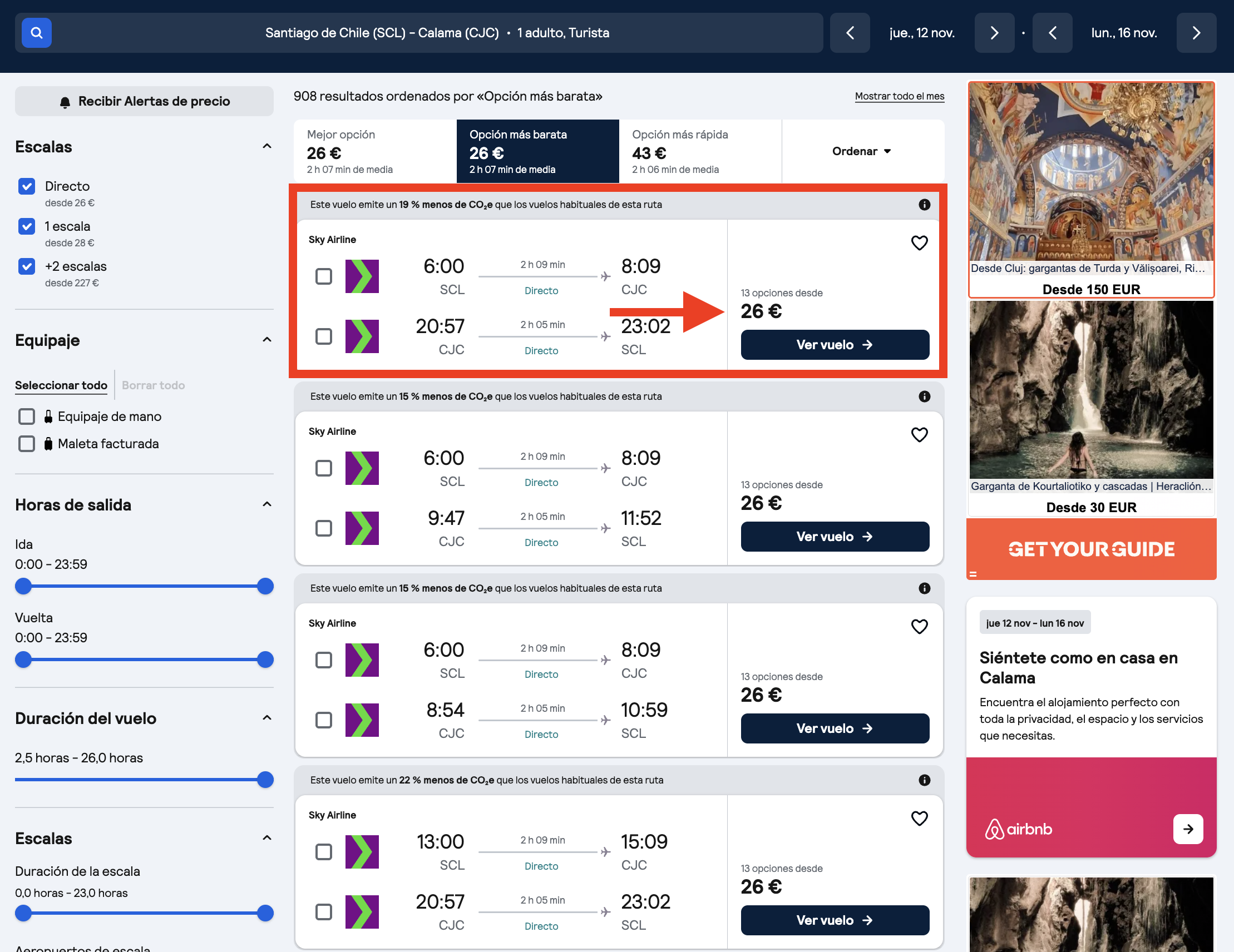Image resolution: width=1234 pixels, height=952 pixels.
Task: Click the CO2 info icon on the 19 % banner
Action: (x=924, y=205)
